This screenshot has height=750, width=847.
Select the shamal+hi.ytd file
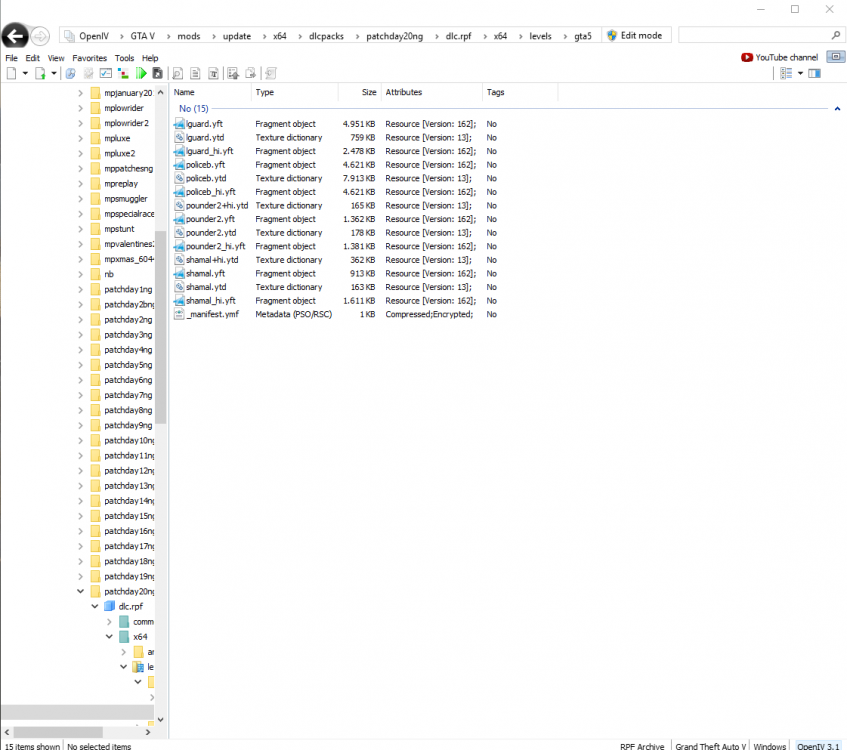pos(212,260)
